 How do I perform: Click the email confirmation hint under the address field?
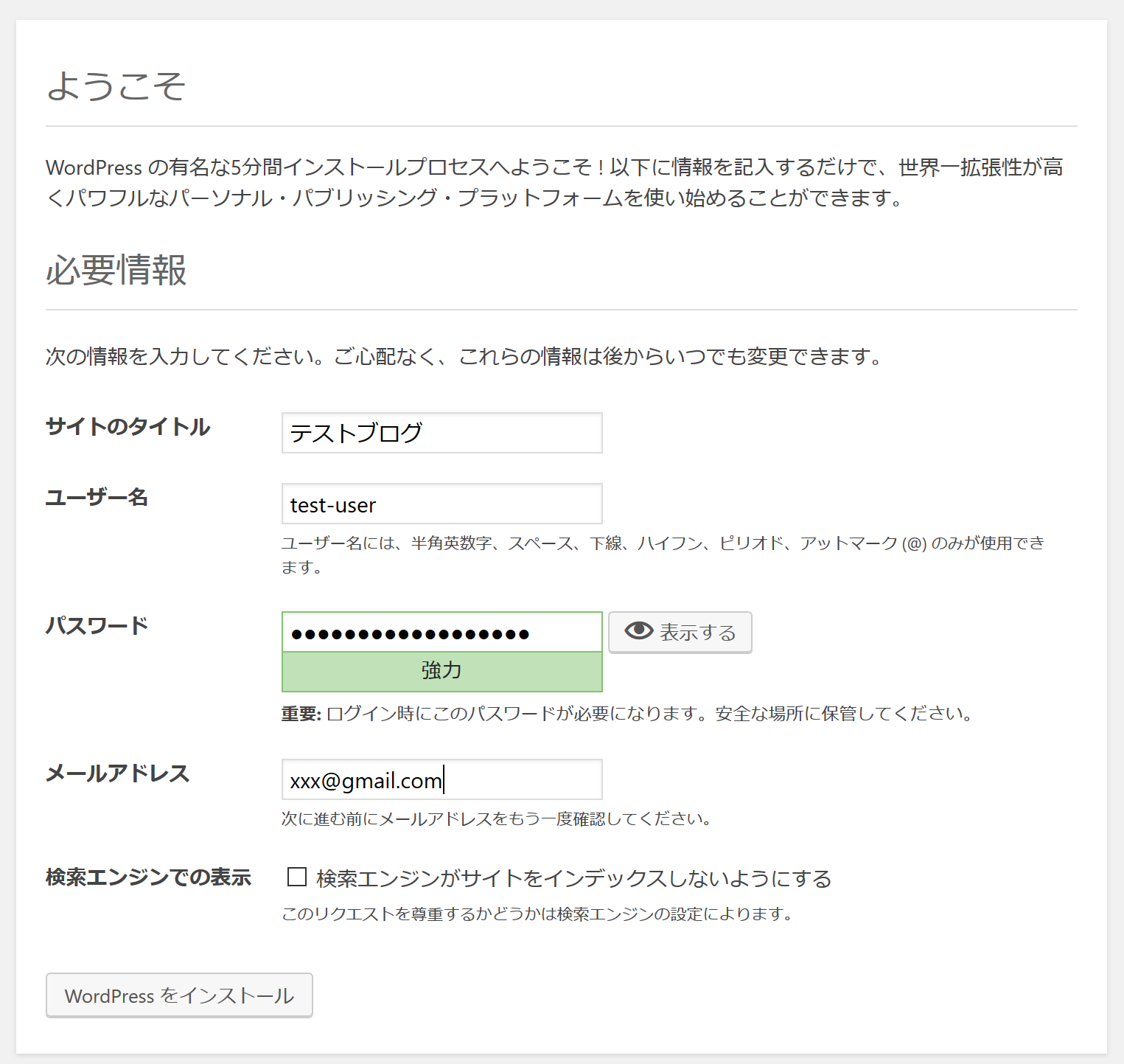(496, 818)
